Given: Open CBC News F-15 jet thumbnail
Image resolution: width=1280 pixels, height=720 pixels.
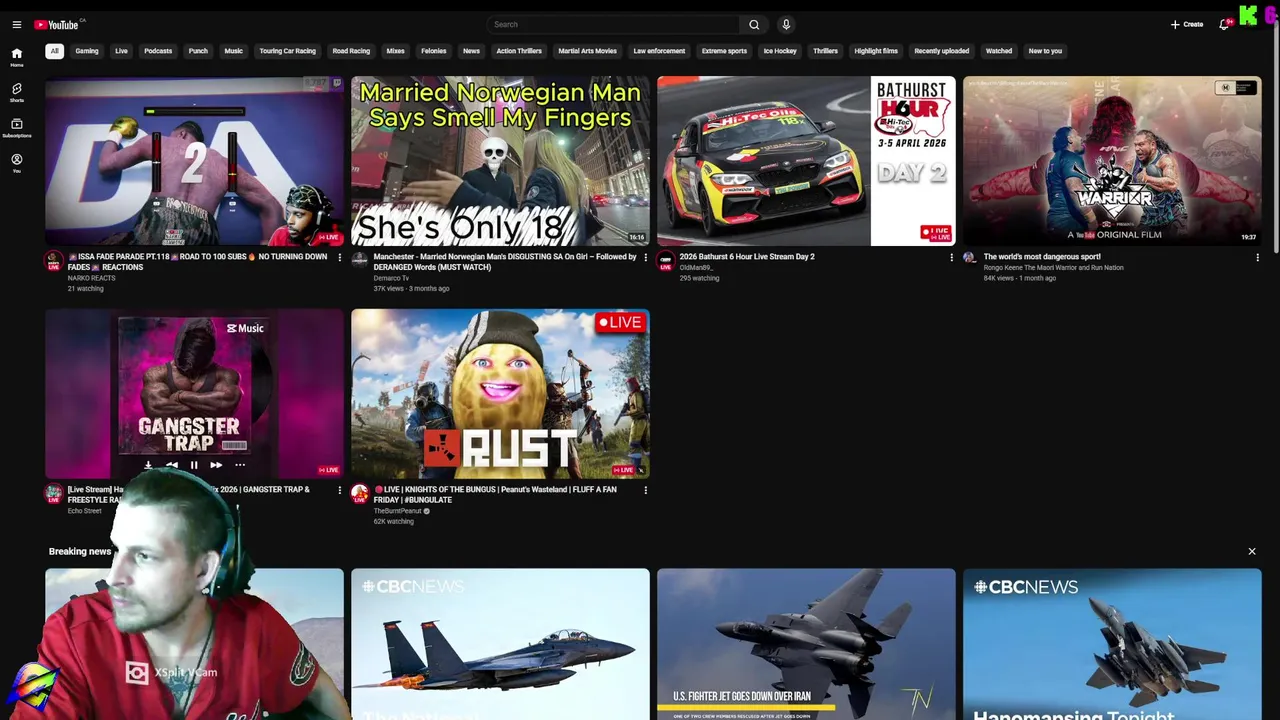Looking at the screenshot, I should pyautogui.click(x=500, y=644).
